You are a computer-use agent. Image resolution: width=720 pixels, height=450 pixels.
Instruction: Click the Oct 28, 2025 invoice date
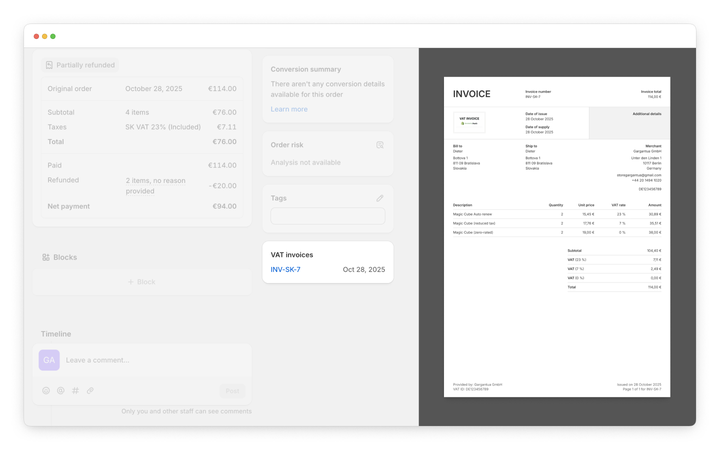[x=364, y=270]
